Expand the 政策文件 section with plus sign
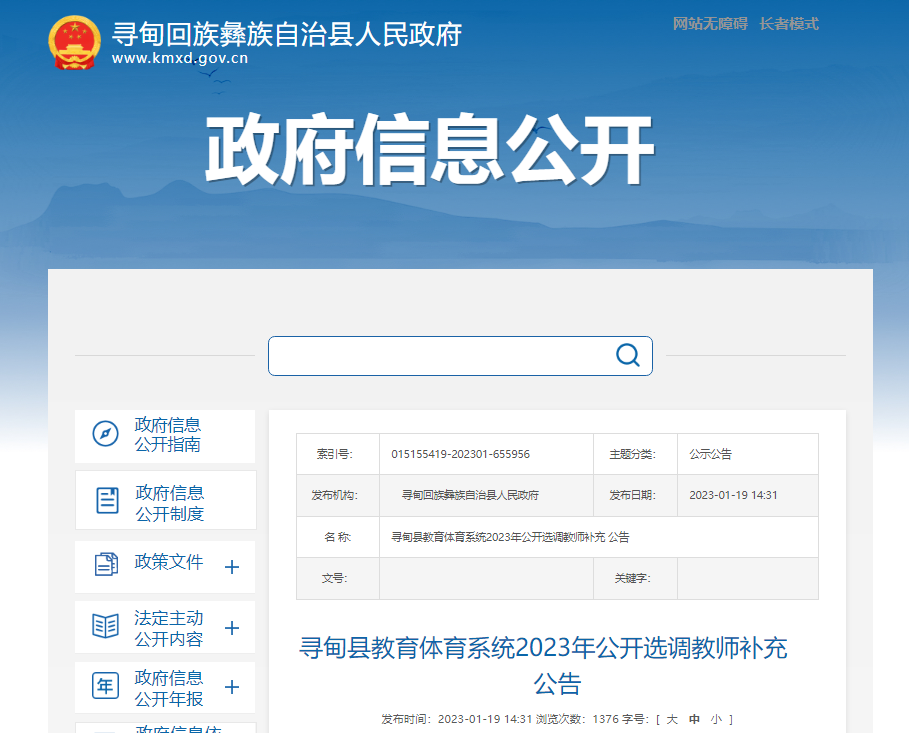The height and width of the screenshot is (733, 909). click(232, 568)
